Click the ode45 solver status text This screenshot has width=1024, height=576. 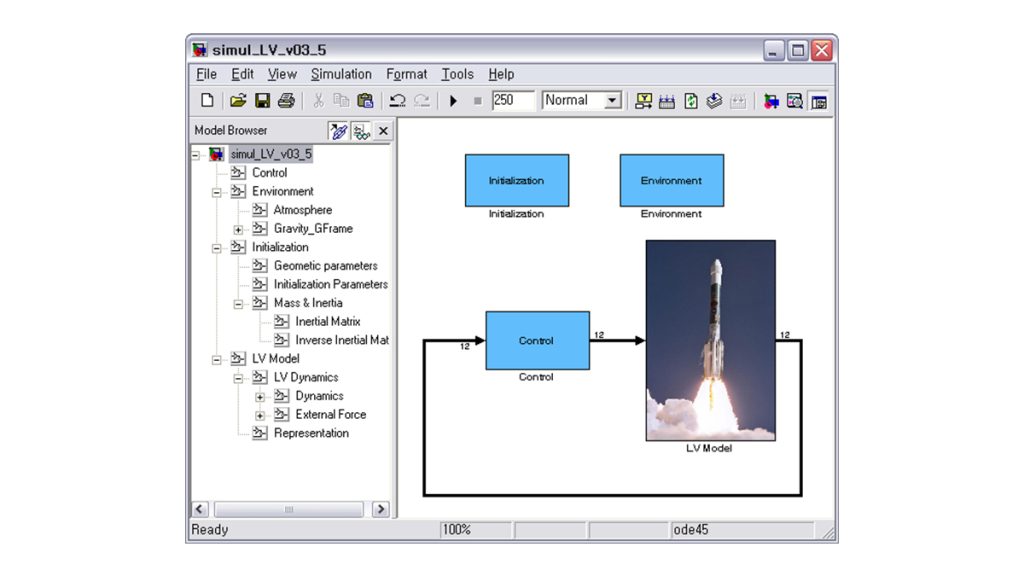pyautogui.click(x=690, y=530)
